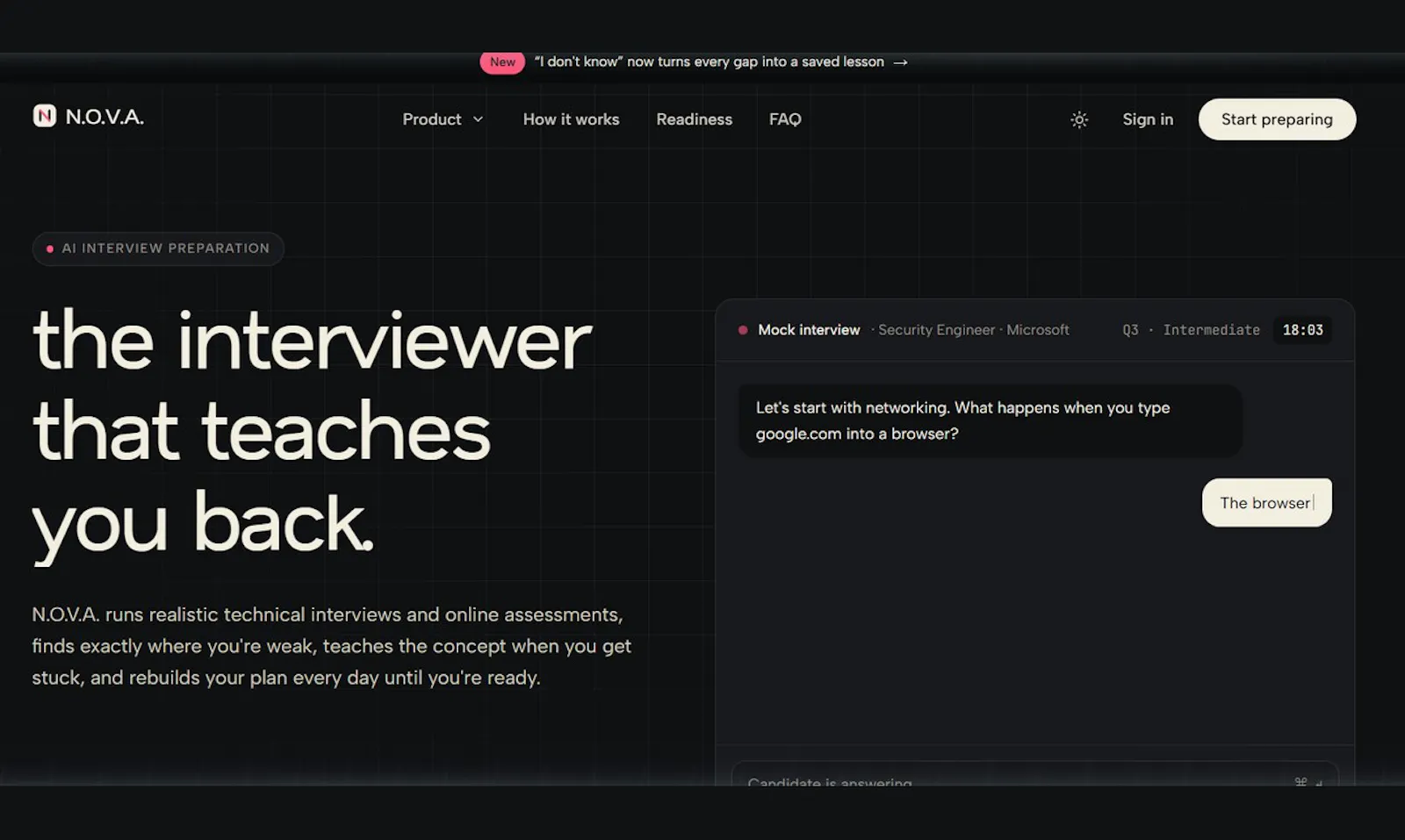Click the interviewer's networking question bubble
The image size is (1405, 840).
[990, 420]
